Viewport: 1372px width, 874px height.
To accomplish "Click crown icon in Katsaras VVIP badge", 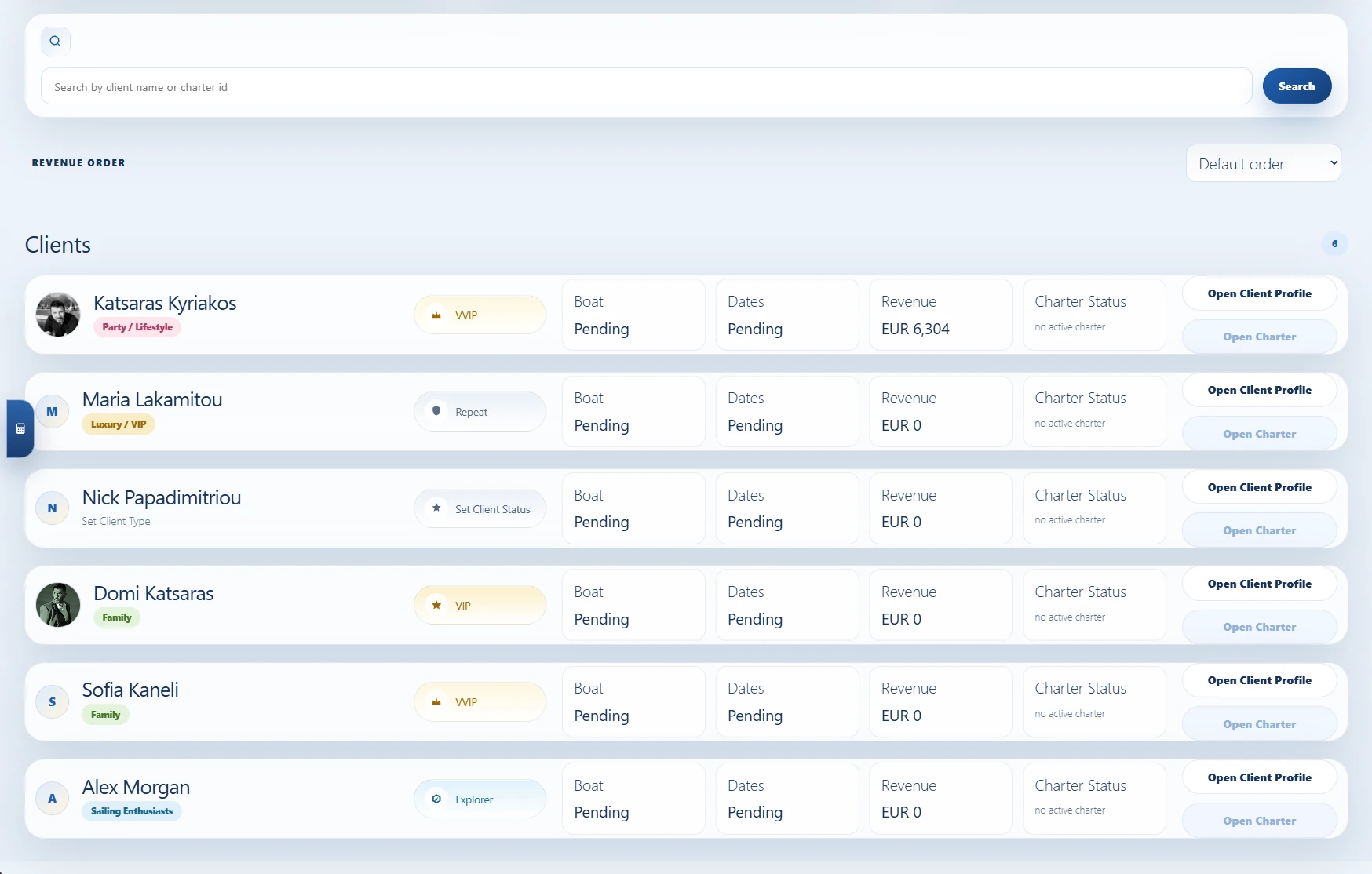I will point(436,315).
